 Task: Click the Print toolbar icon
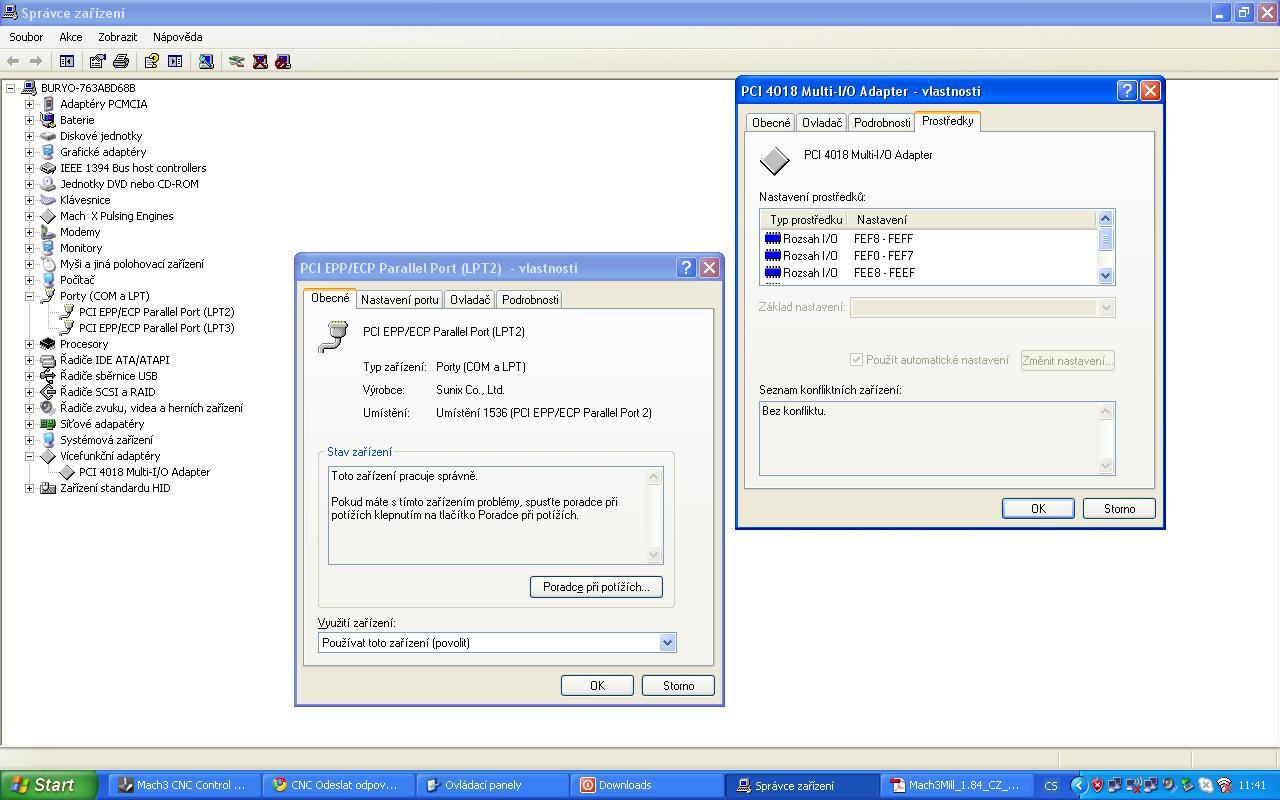tap(121, 61)
